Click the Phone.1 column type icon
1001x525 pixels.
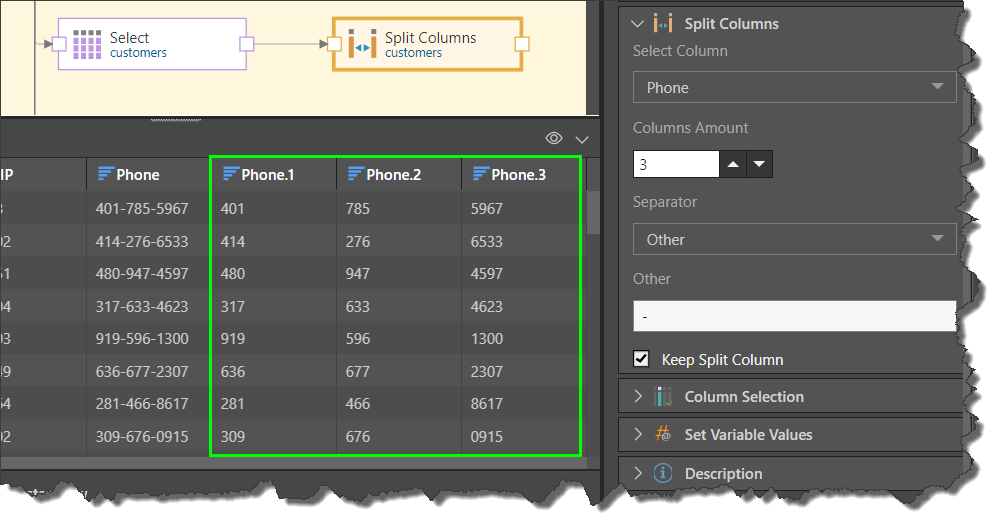[x=230, y=175]
